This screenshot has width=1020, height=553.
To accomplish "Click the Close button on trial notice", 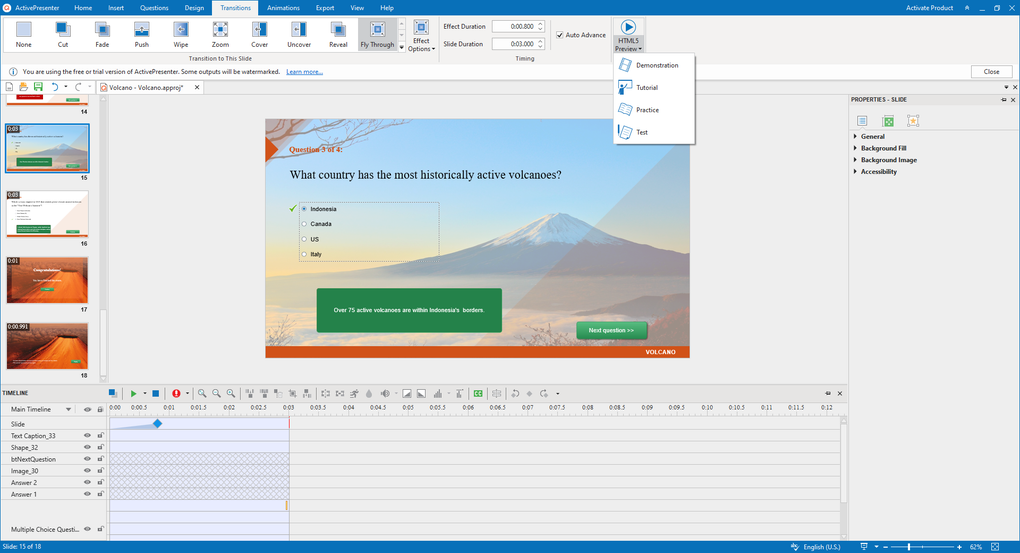I will 991,72.
